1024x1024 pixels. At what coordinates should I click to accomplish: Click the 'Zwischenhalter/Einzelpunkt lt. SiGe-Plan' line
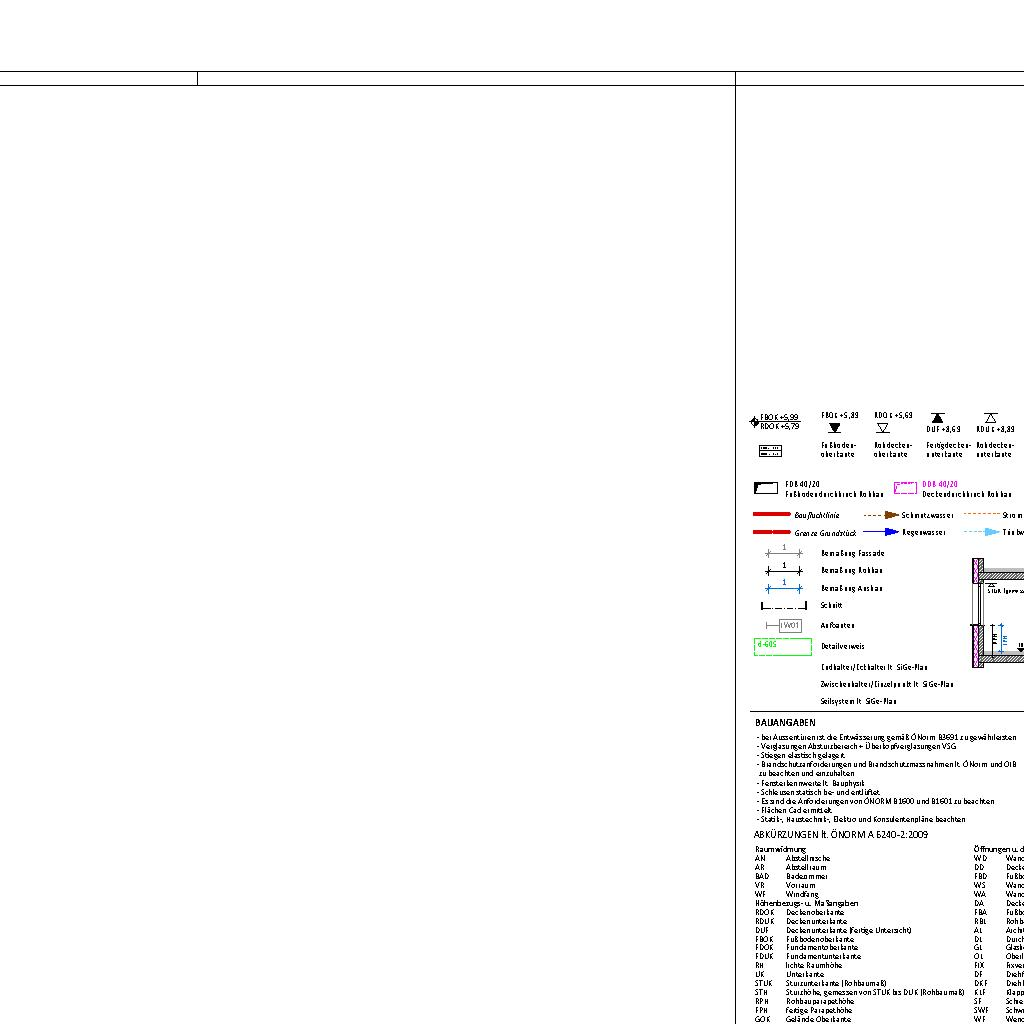[887, 684]
